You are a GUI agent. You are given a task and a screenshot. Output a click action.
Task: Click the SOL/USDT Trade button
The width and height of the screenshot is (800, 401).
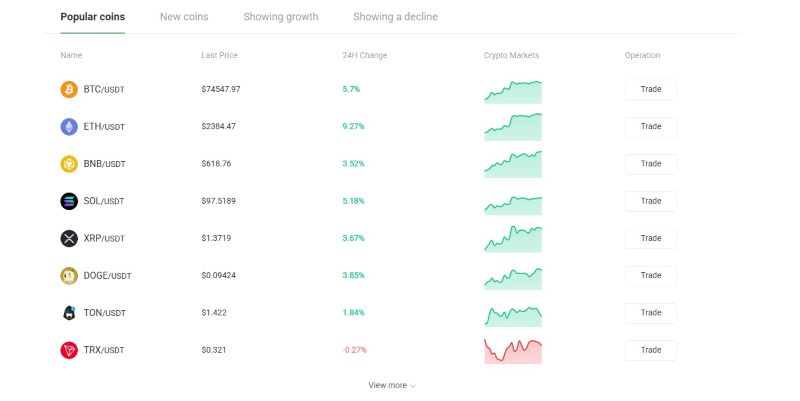coord(650,201)
